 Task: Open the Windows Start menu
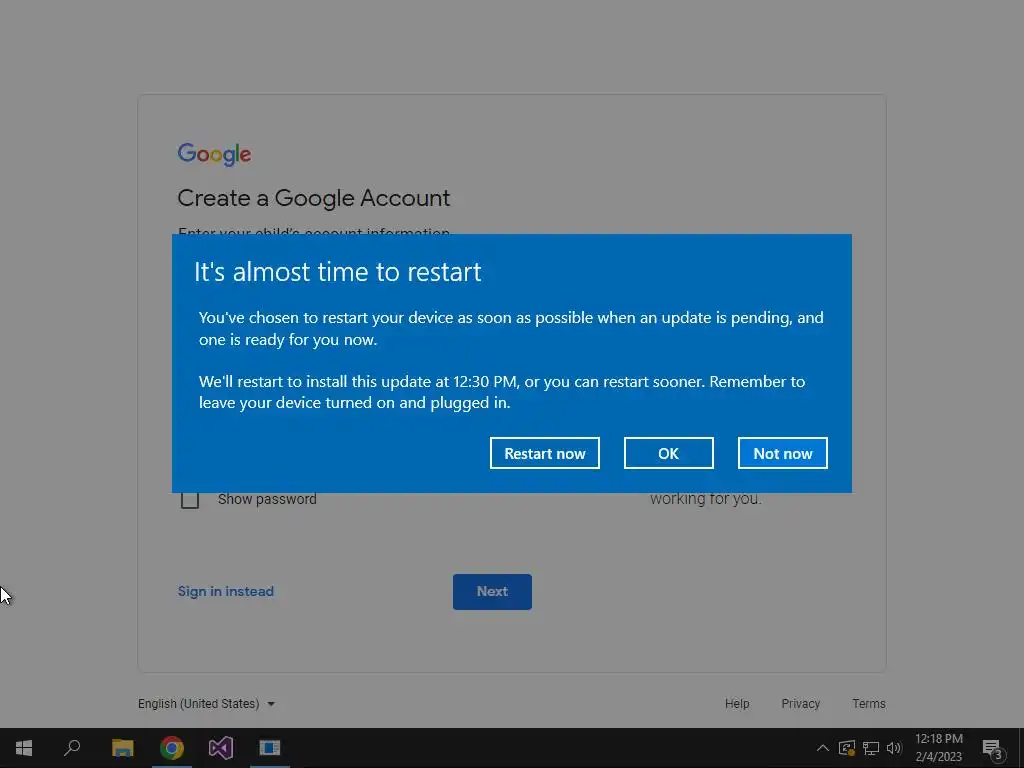(x=24, y=748)
